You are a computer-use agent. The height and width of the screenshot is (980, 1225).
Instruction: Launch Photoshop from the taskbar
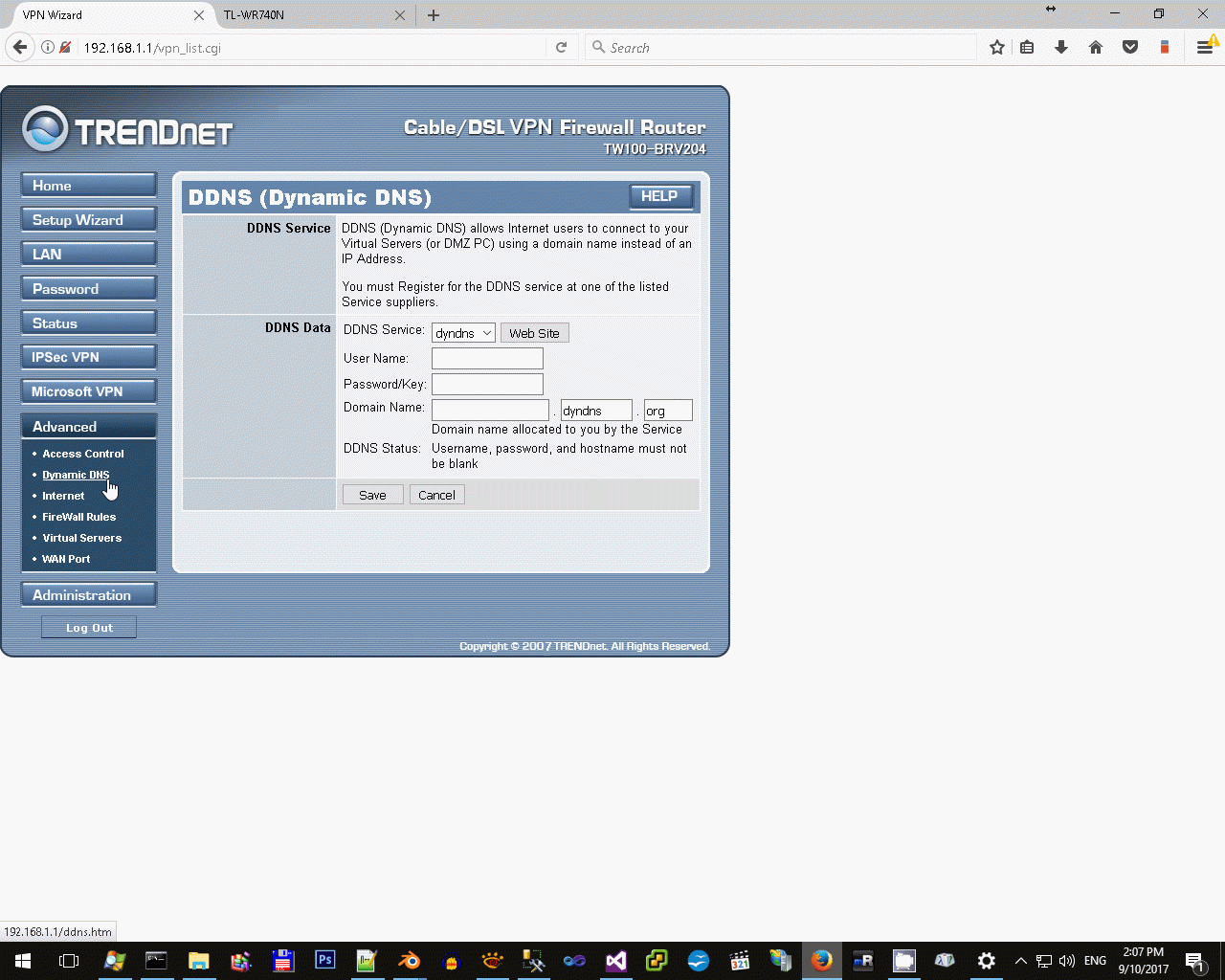[325, 960]
